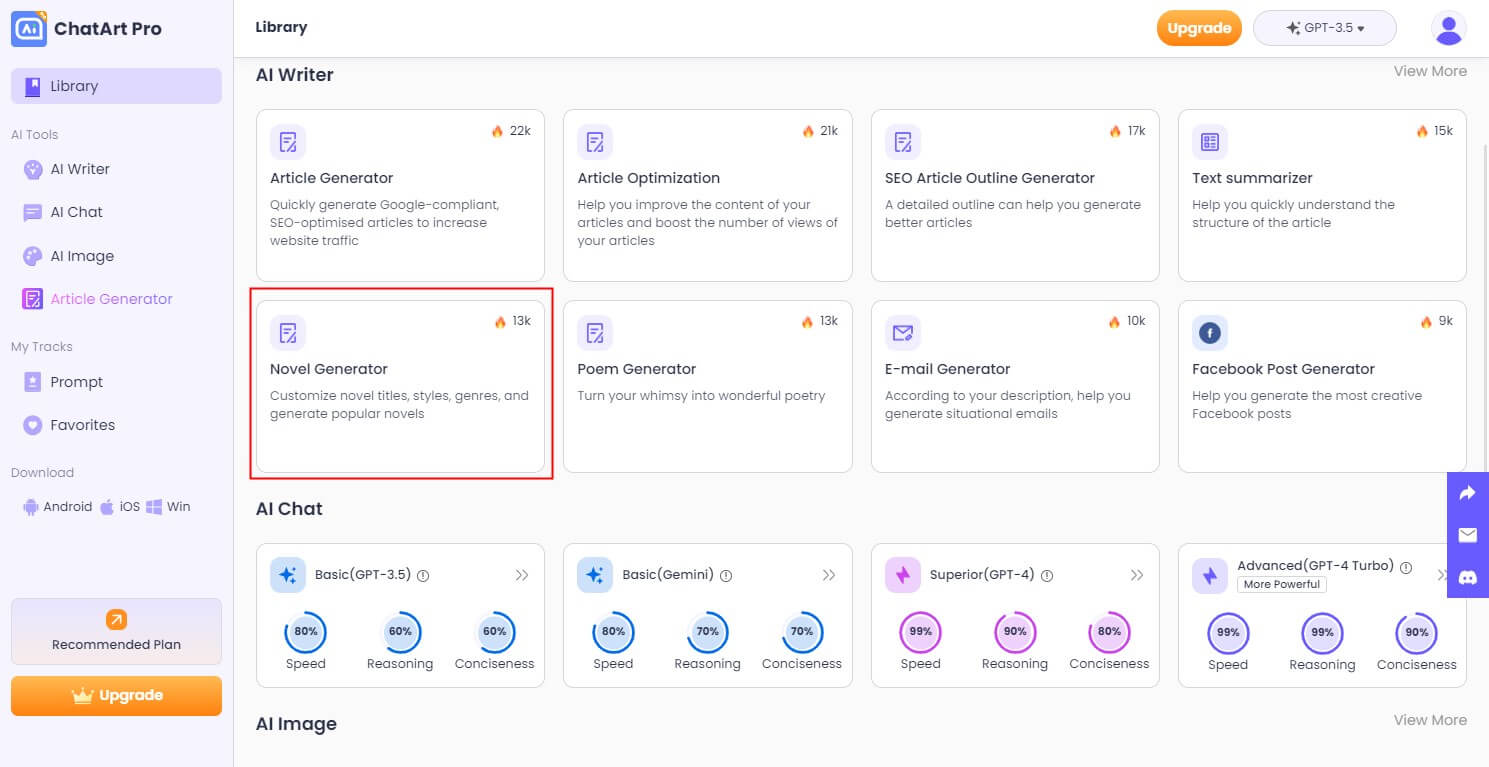Viewport: 1489px width, 767px height.
Task: Open the Poem Generator card
Action: pyautogui.click(x=708, y=386)
